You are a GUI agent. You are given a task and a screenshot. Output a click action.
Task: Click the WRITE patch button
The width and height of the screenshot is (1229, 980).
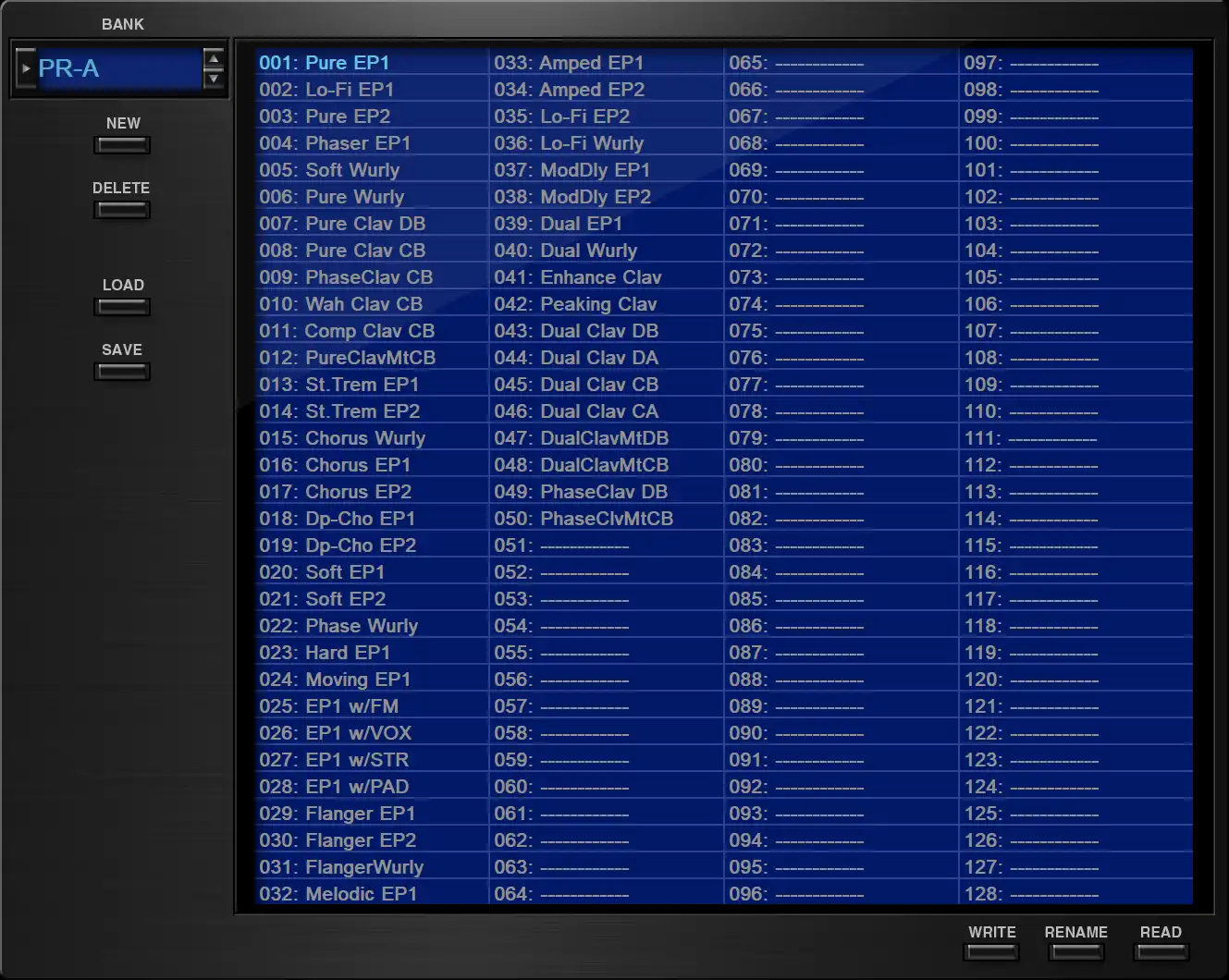tap(991, 951)
